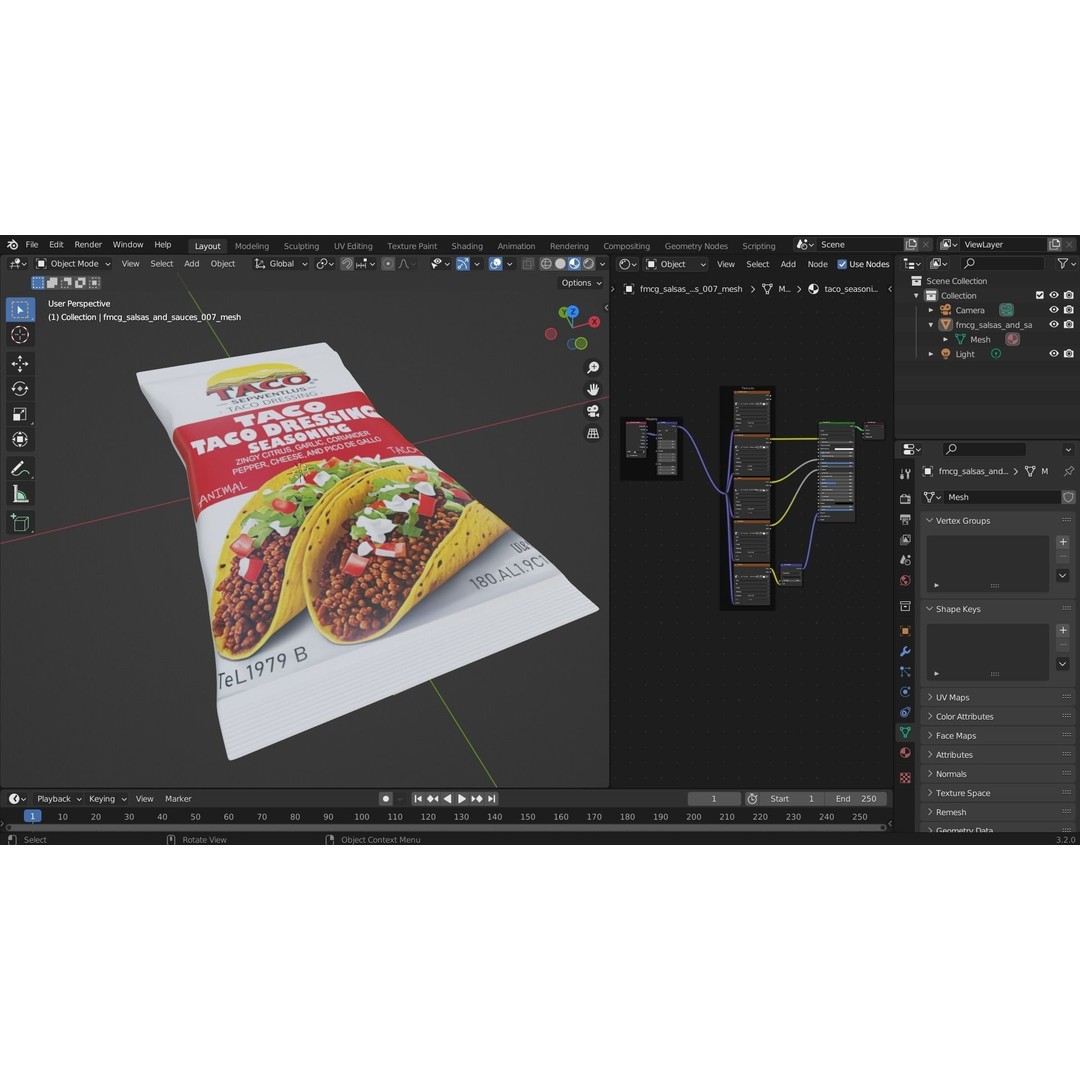Select the Add Cube tool
Image resolution: width=1080 pixels, height=1080 pixels.
coord(20,523)
